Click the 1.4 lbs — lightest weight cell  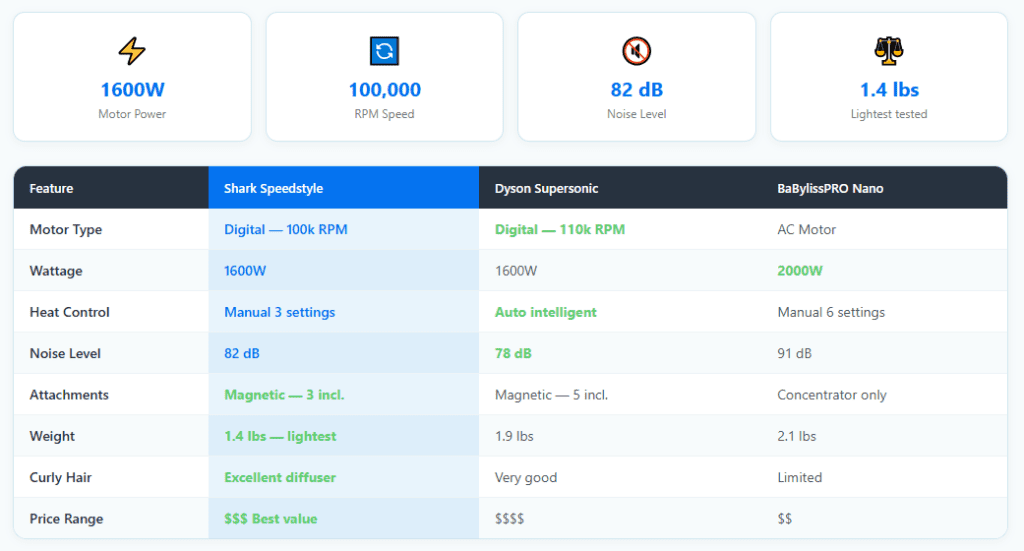pyautogui.click(x=280, y=436)
